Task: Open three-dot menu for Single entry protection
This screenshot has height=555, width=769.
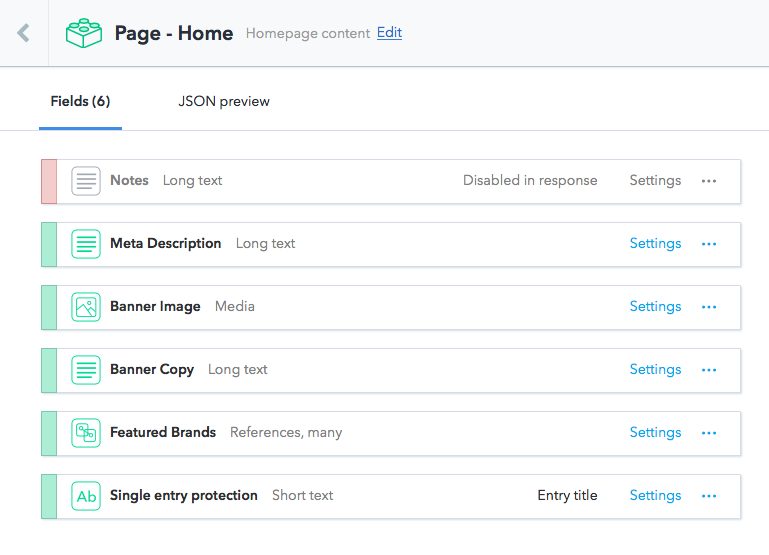Action: coord(709,496)
